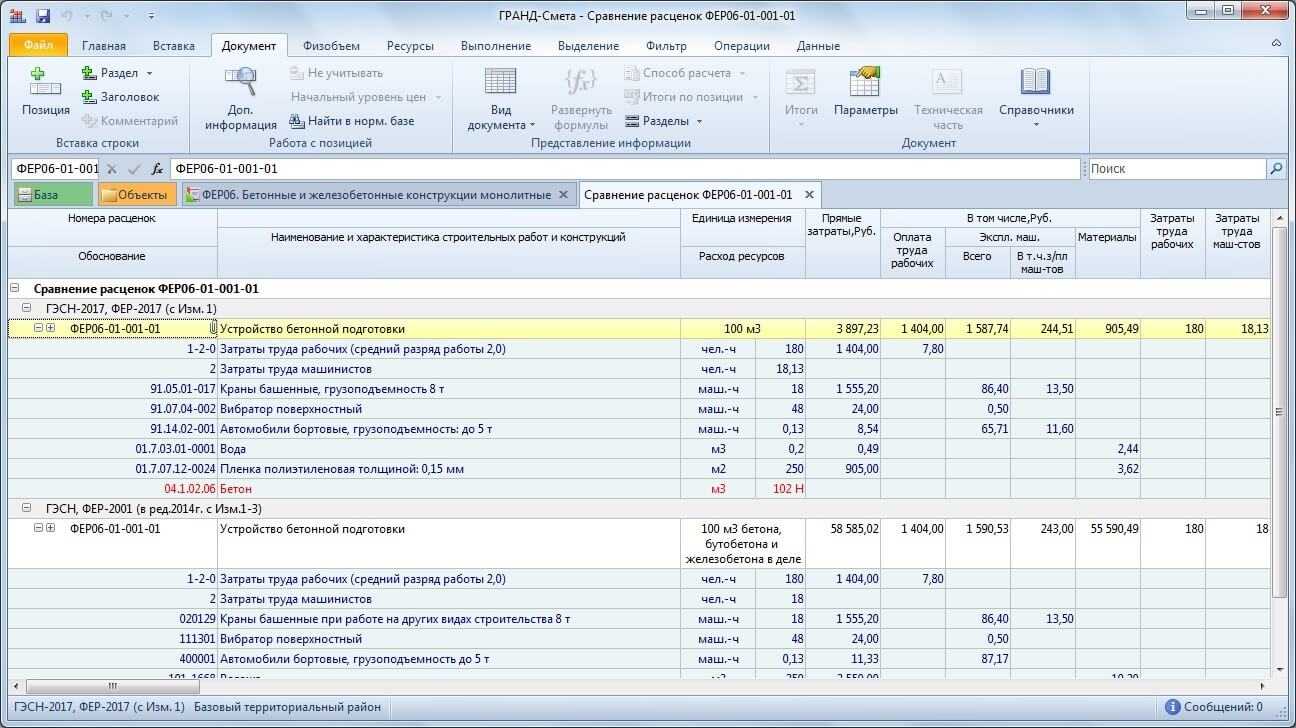1296x728 pixels.
Task: Click the search magnifier icon
Action: (x=1276, y=169)
